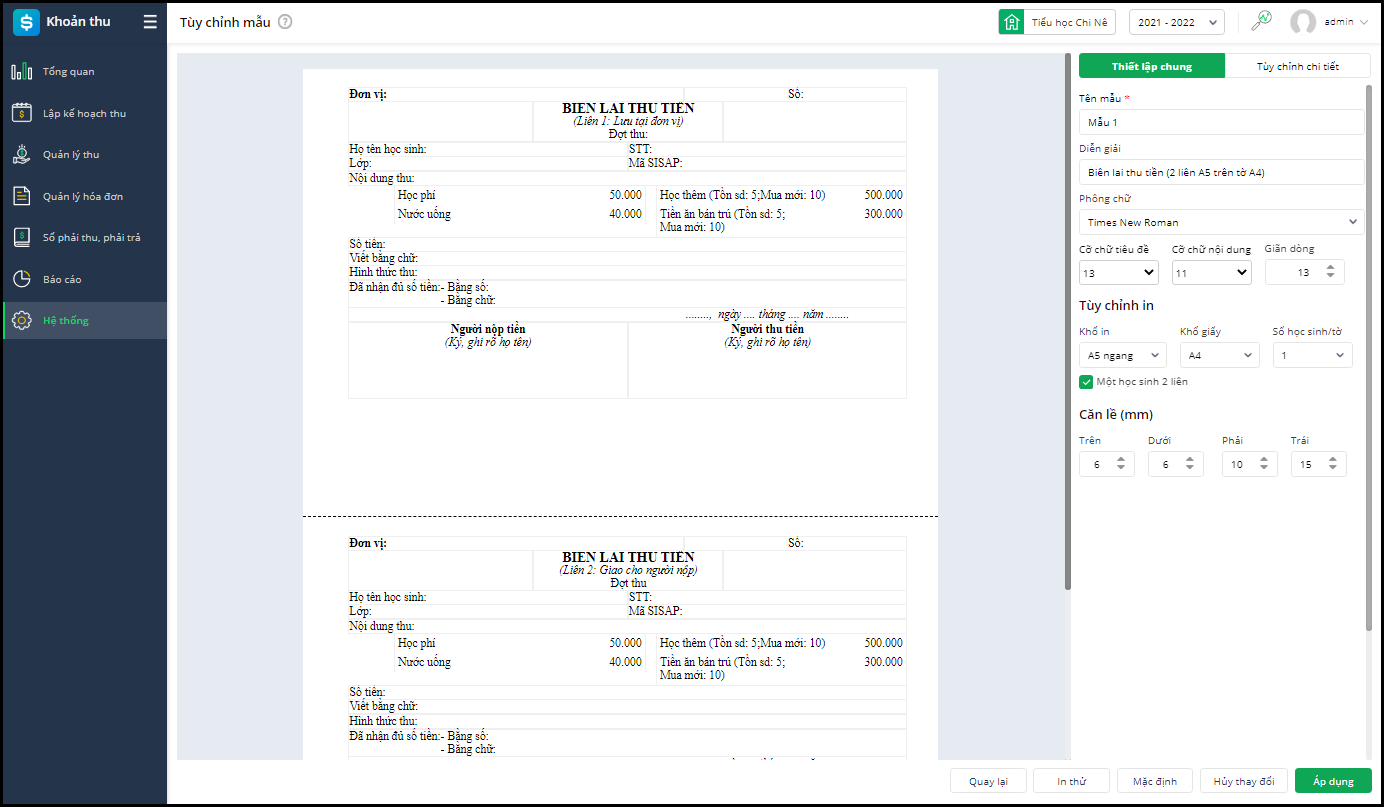Click the "Người thu tiền" signature heading
This screenshot has width=1384, height=807.
pyautogui.click(x=767, y=329)
